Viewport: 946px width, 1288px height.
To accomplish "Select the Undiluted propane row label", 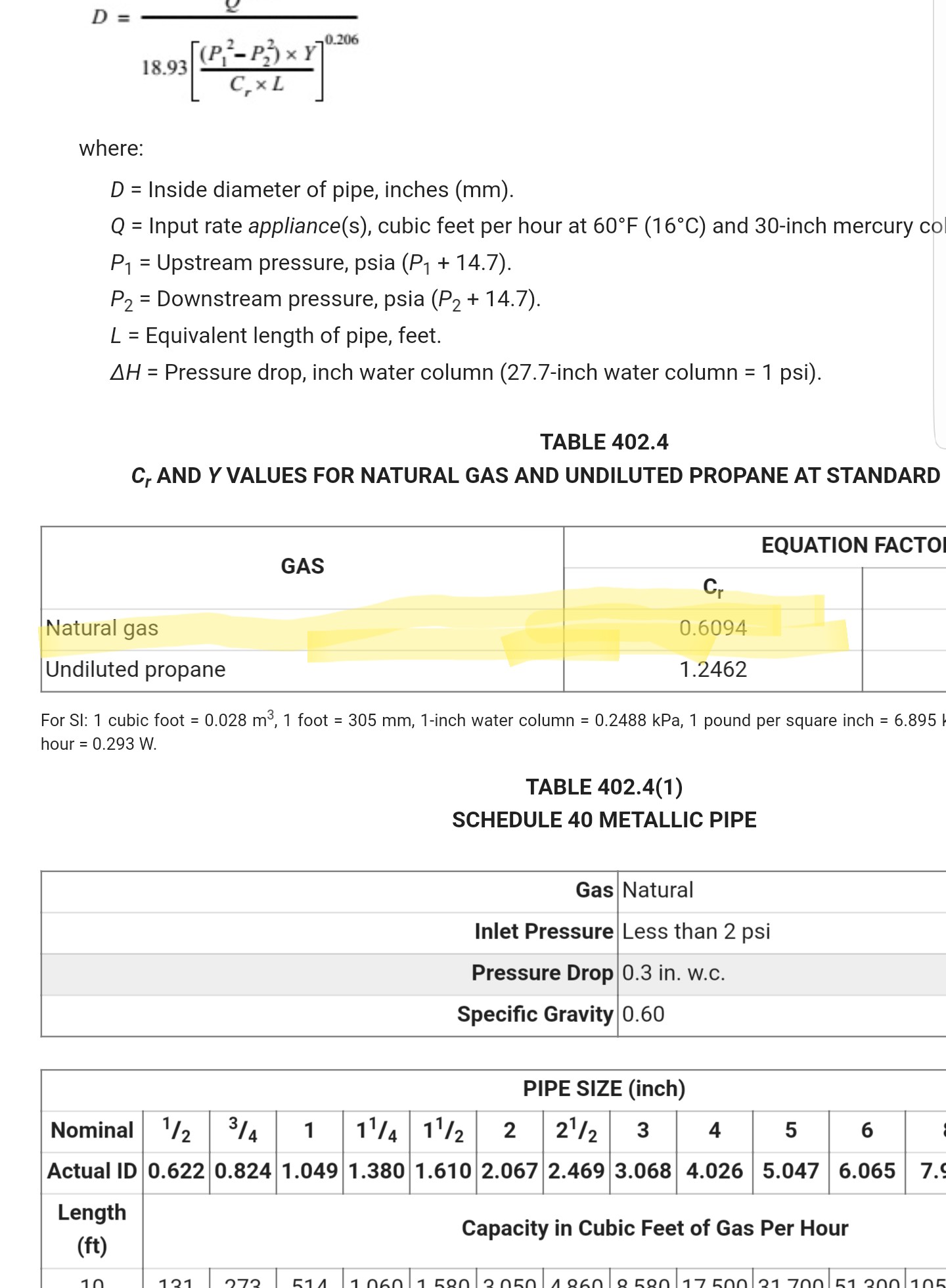I will [135, 670].
